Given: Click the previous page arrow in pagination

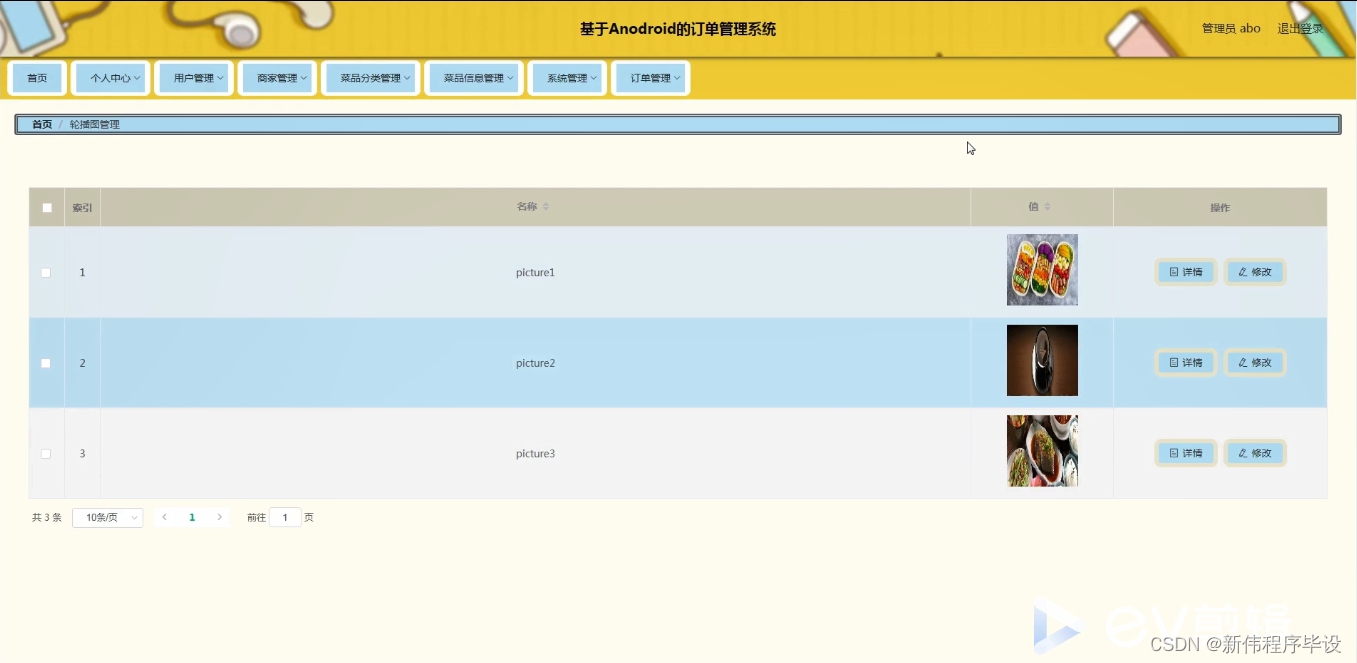Looking at the screenshot, I should 164,517.
